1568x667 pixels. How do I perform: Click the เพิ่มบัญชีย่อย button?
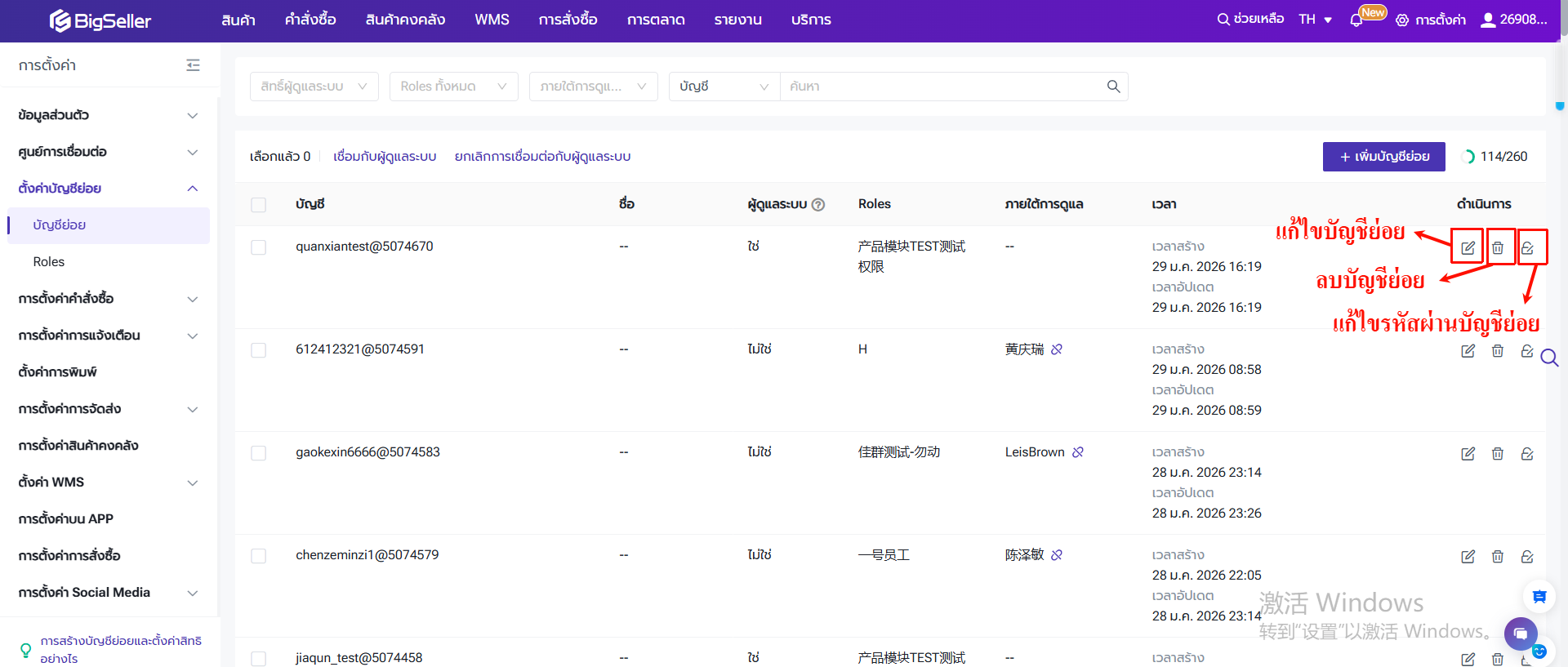[x=1383, y=157]
